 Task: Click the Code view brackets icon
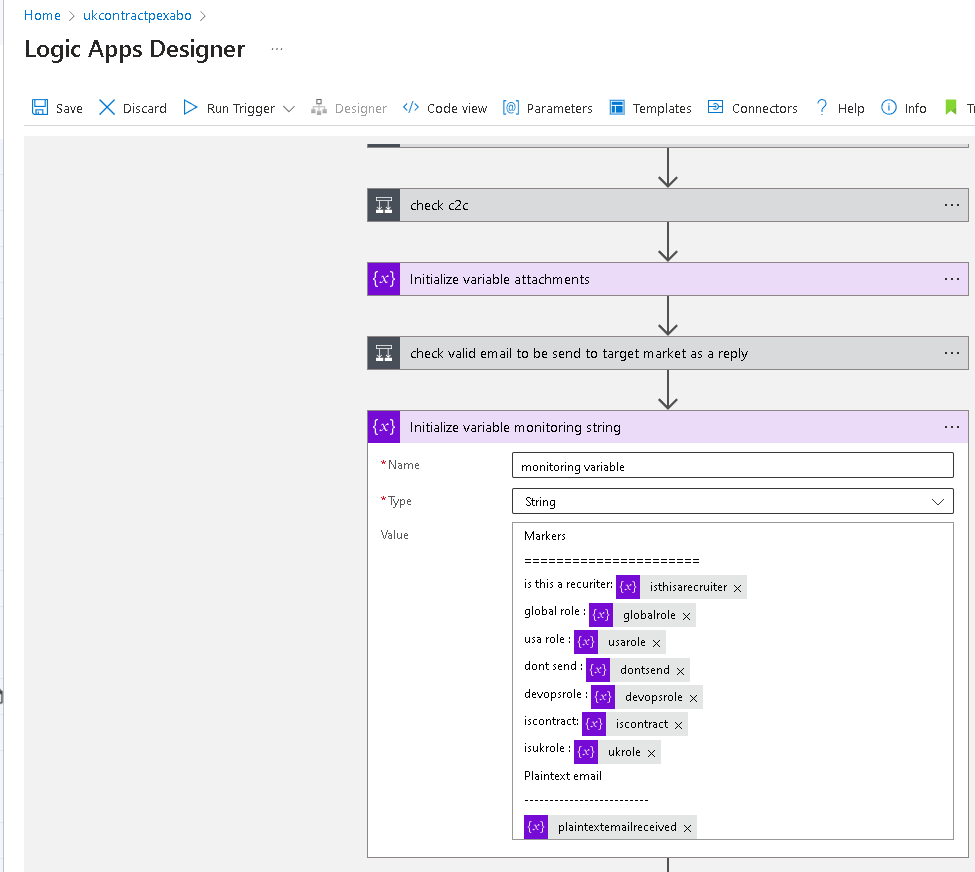point(411,107)
